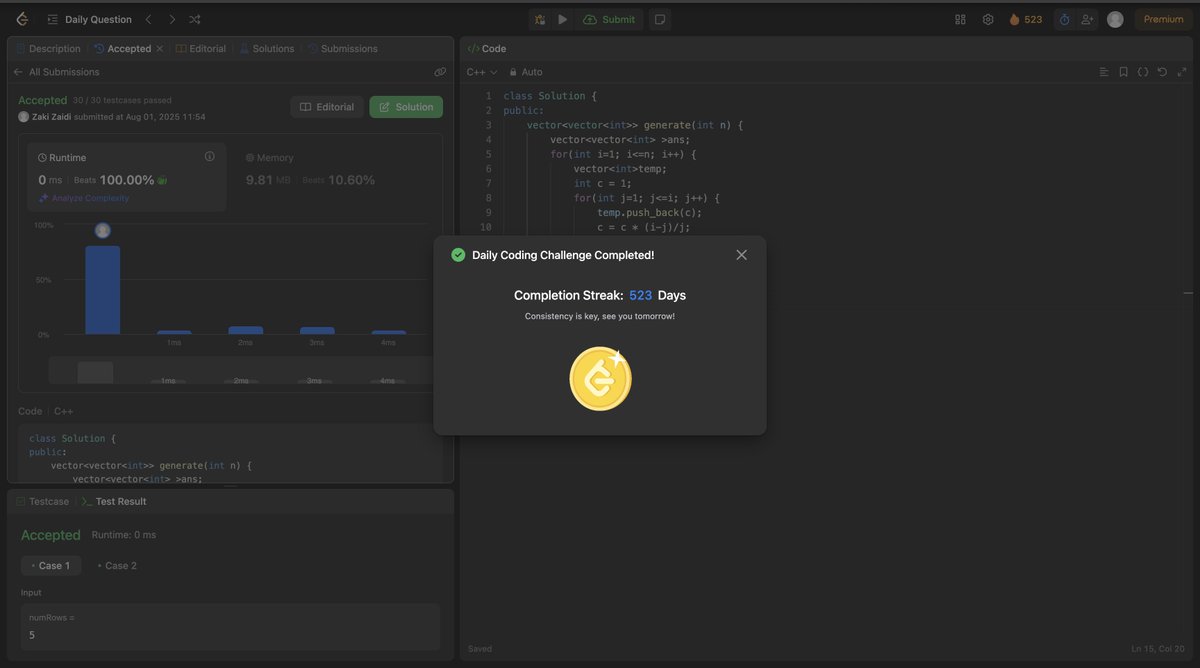Click the editor bookmark icon

coord(1124,72)
